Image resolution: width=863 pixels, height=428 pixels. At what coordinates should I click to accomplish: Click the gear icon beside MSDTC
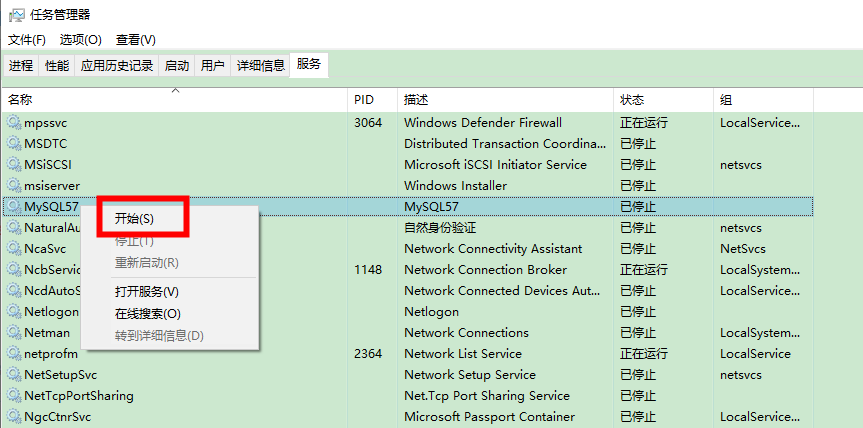[14, 143]
